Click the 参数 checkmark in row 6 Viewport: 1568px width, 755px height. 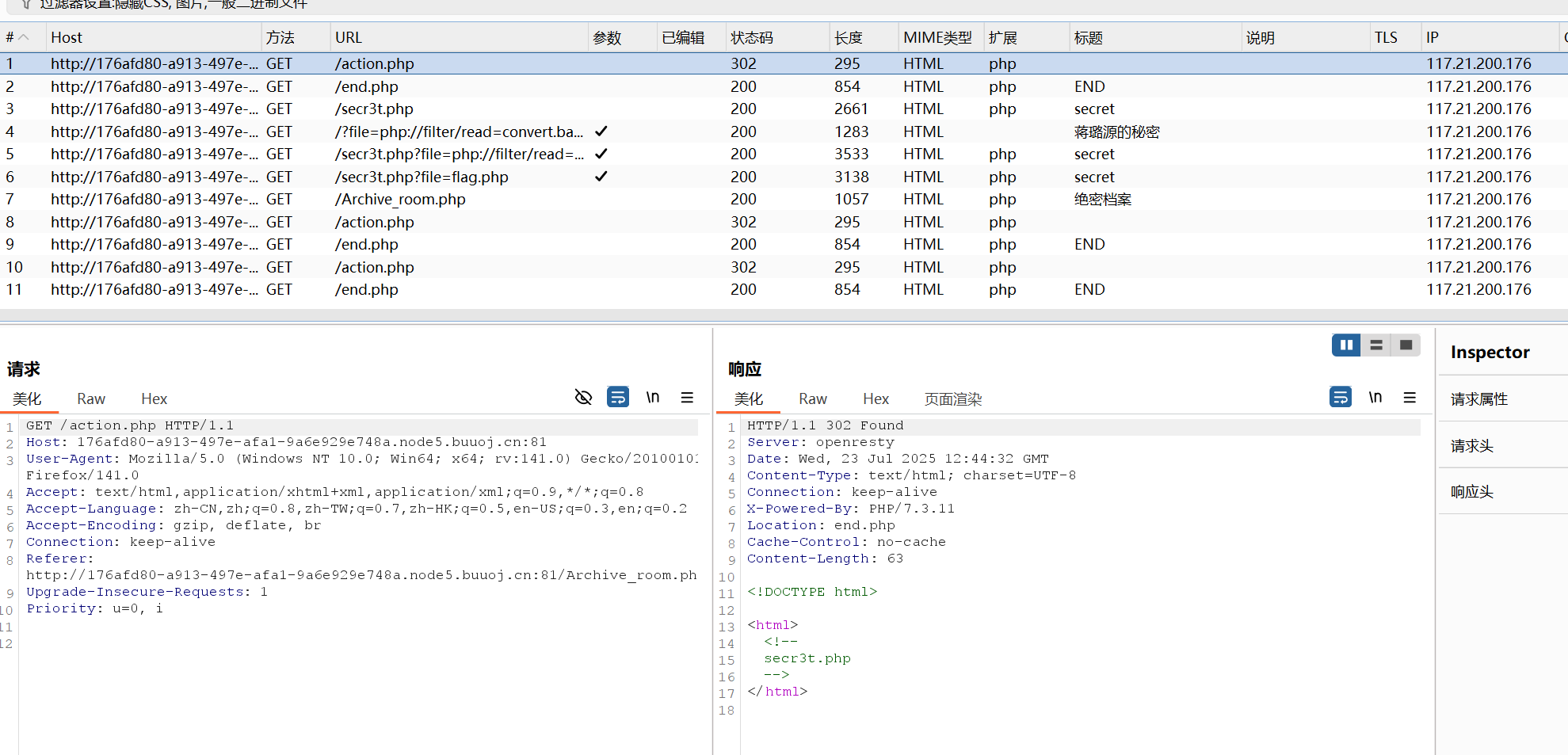pyautogui.click(x=601, y=177)
